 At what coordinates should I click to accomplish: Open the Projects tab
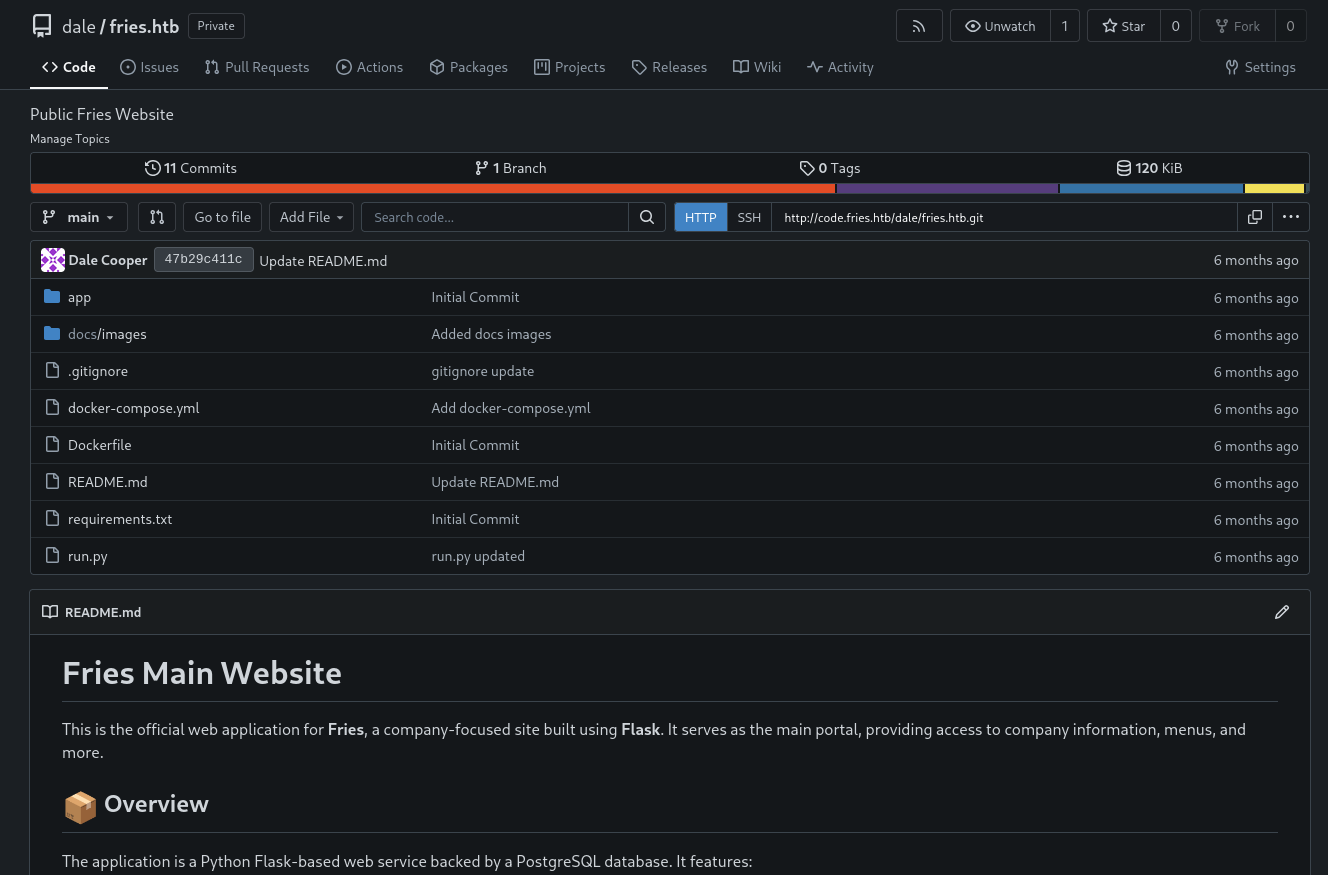570,67
